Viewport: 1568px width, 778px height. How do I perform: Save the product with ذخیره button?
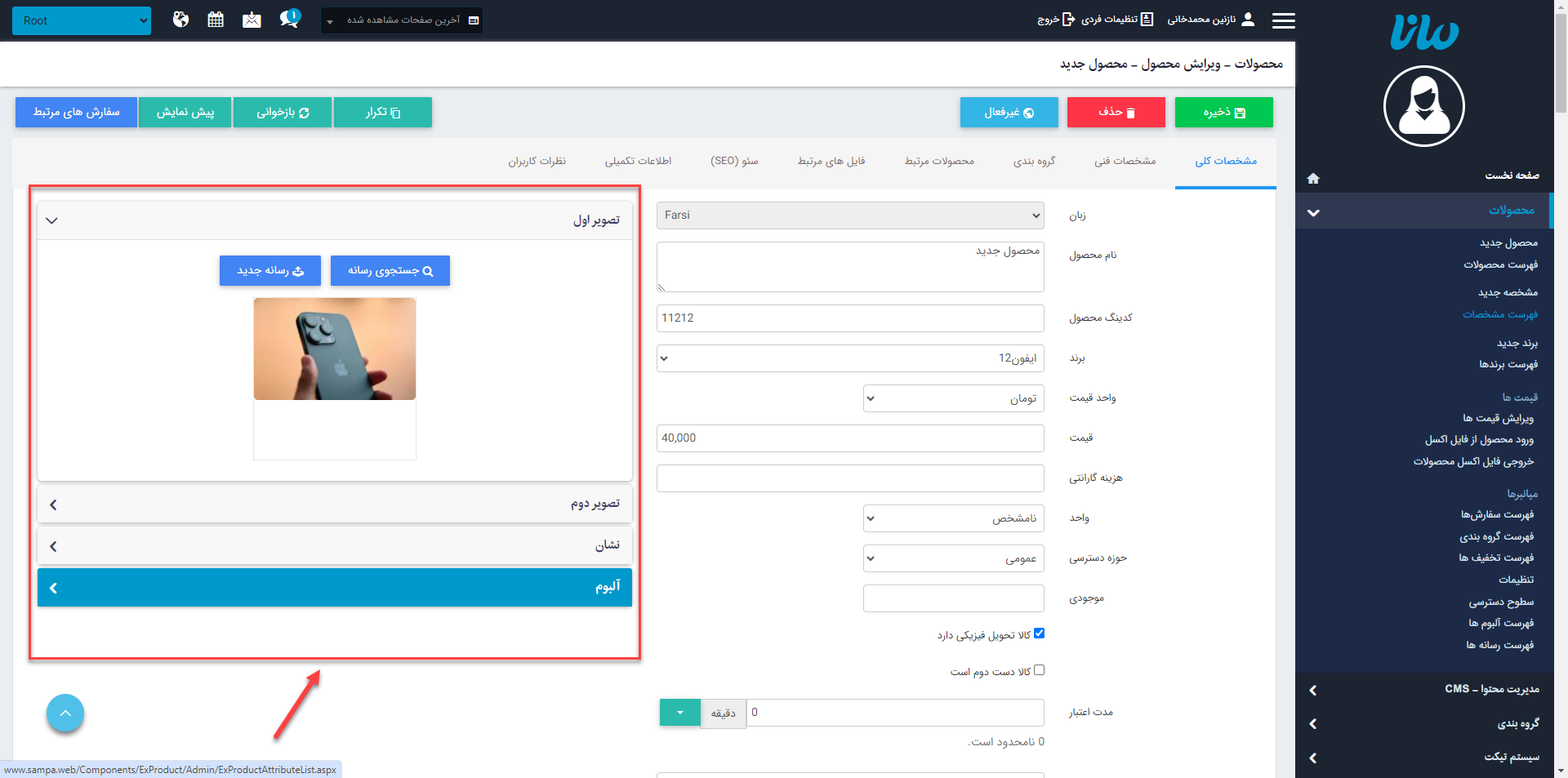click(1223, 112)
